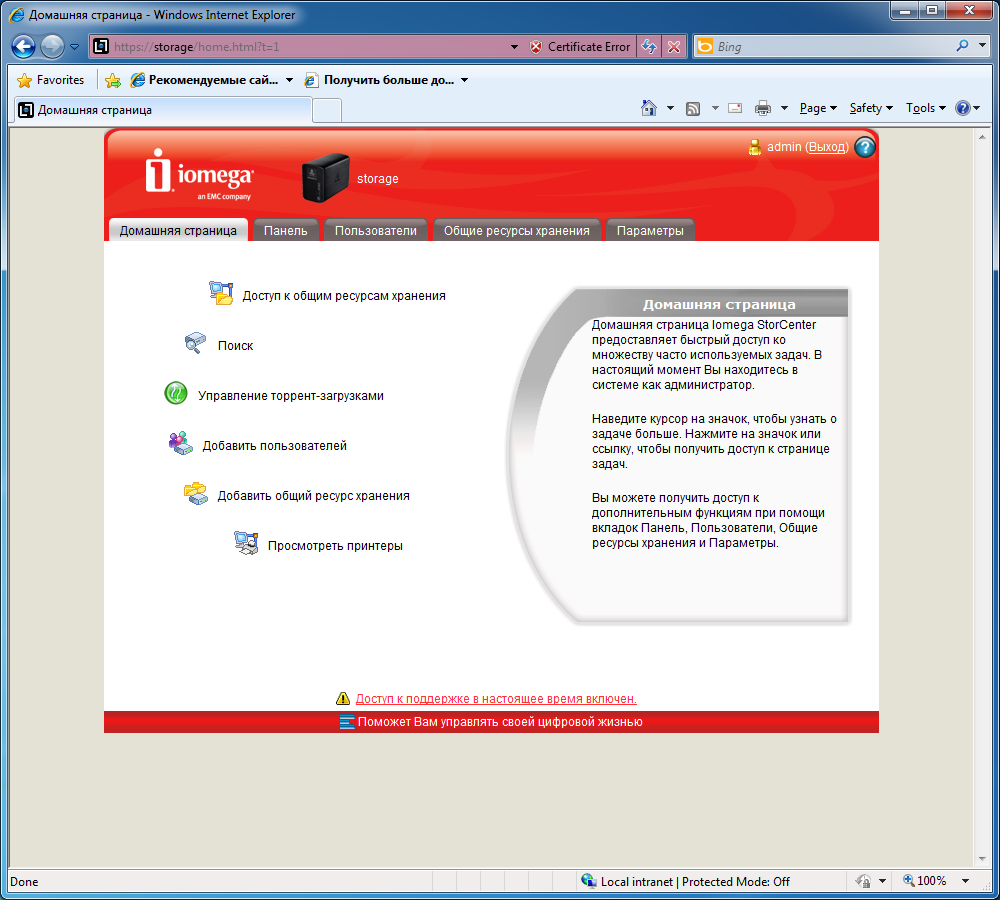Click the Поиск magnifier icon
Image resolution: width=1000 pixels, height=900 pixels.
[195, 343]
